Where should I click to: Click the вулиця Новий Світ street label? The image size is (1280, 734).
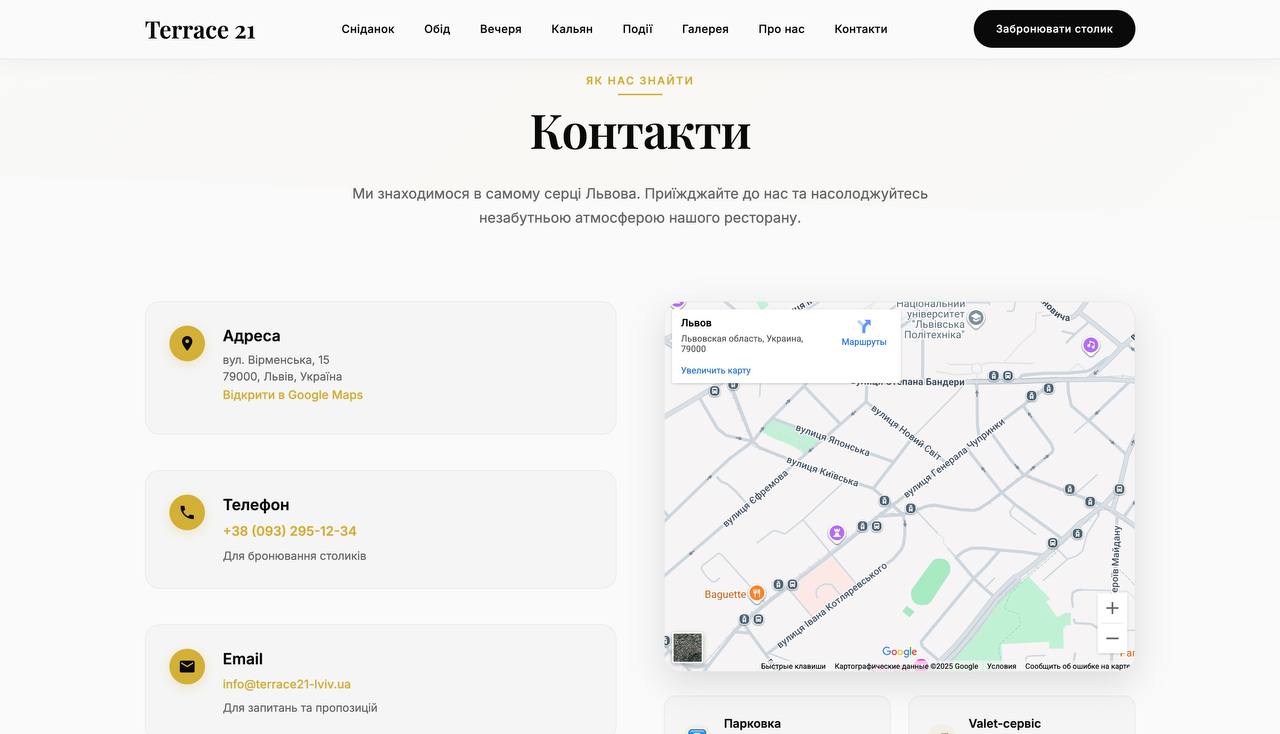click(x=906, y=432)
